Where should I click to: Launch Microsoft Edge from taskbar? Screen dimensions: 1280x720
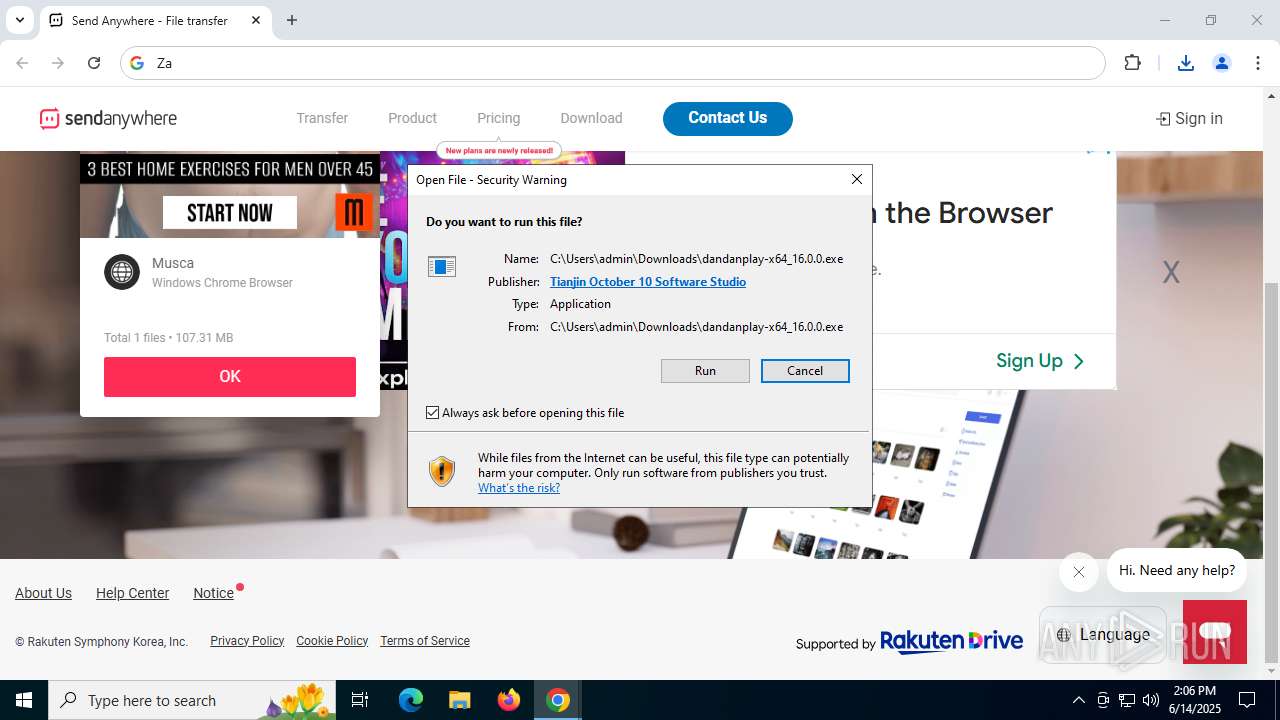click(x=411, y=700)
